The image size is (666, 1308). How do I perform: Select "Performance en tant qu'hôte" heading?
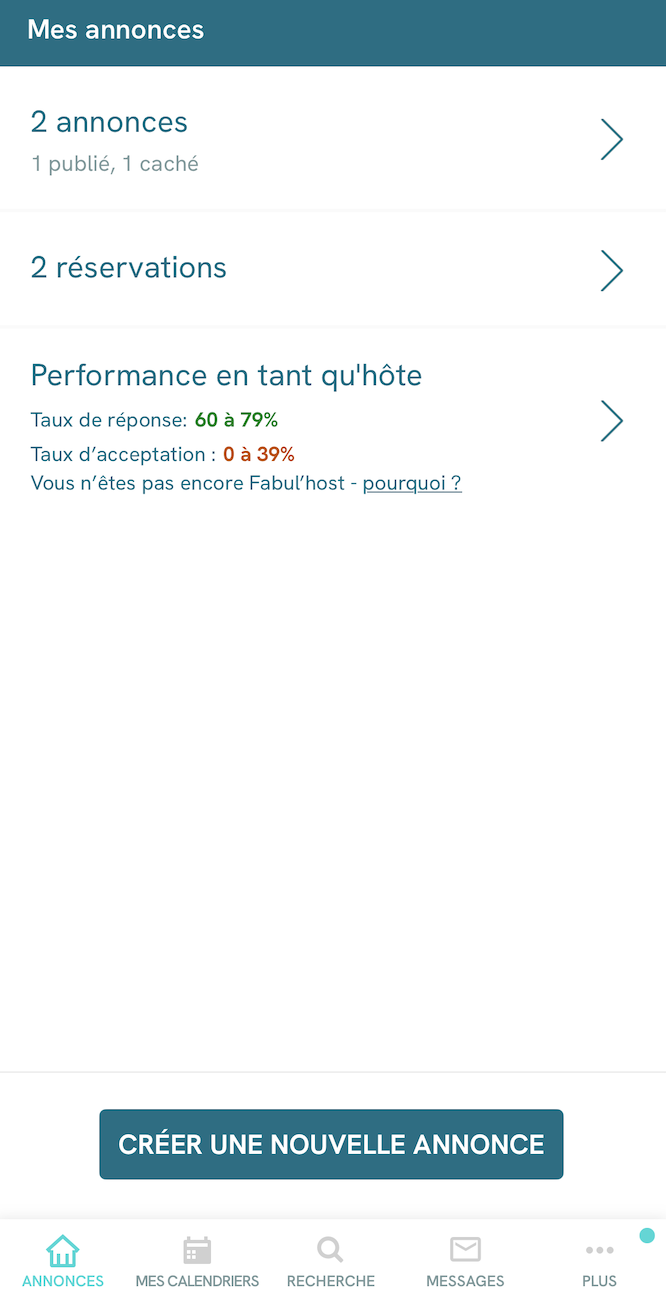point(226,375)
